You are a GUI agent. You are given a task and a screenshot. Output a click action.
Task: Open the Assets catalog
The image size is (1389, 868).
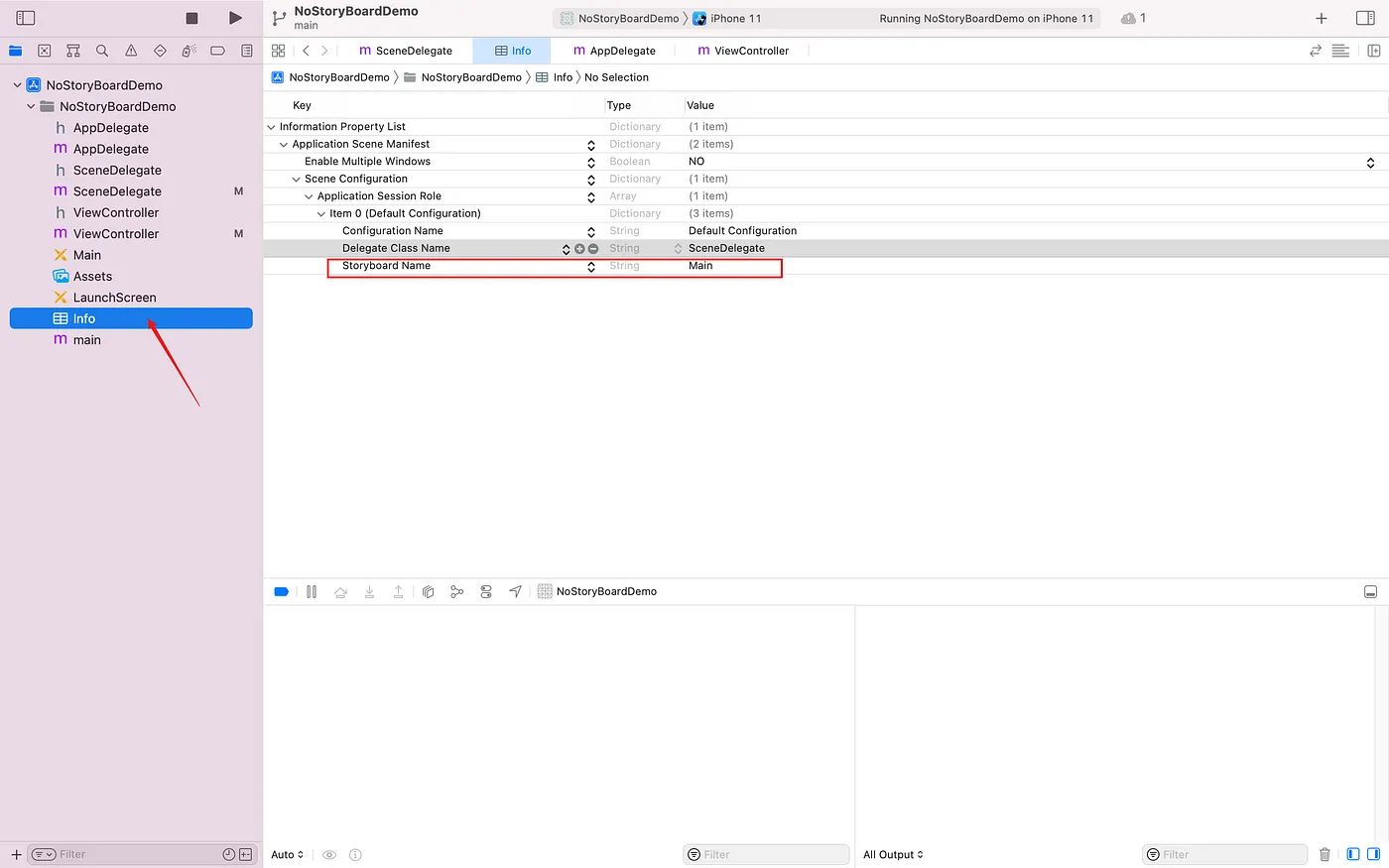[92, 277]
